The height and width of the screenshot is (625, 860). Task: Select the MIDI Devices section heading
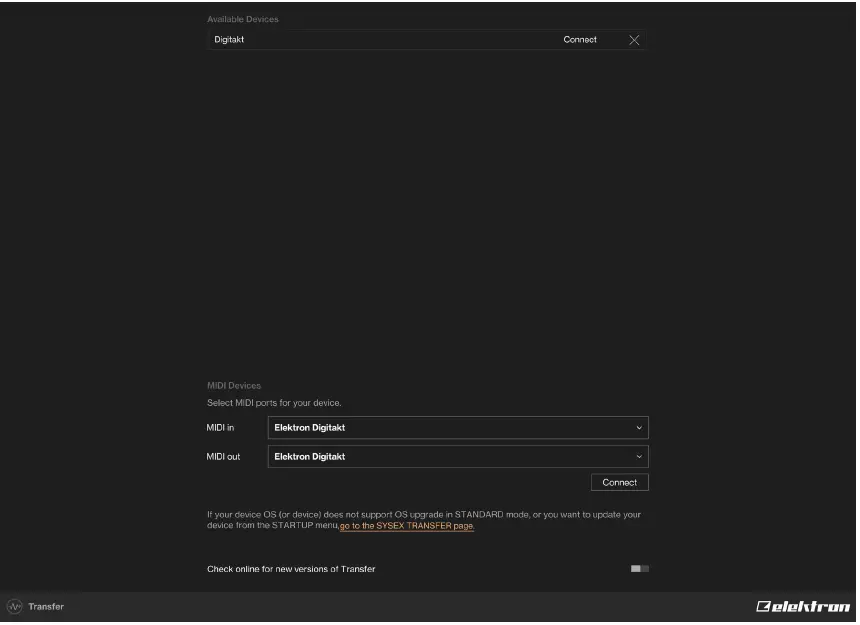point(231,385)
